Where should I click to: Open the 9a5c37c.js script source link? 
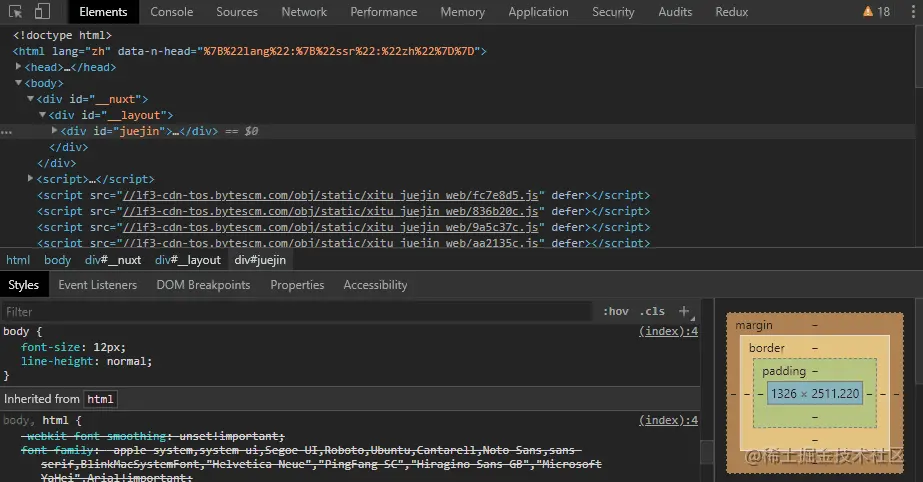(330, 227)
